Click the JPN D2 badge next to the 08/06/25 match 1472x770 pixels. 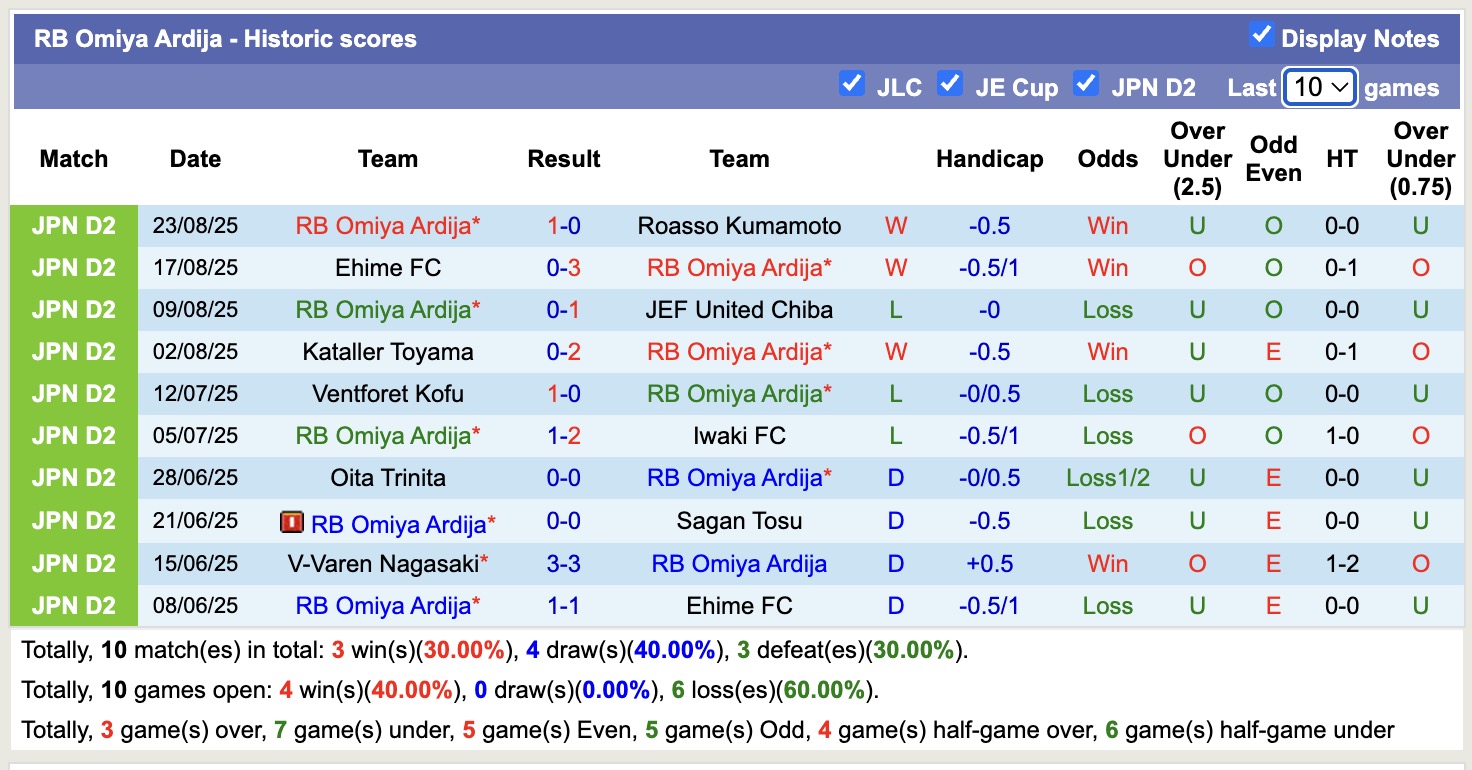73,605
